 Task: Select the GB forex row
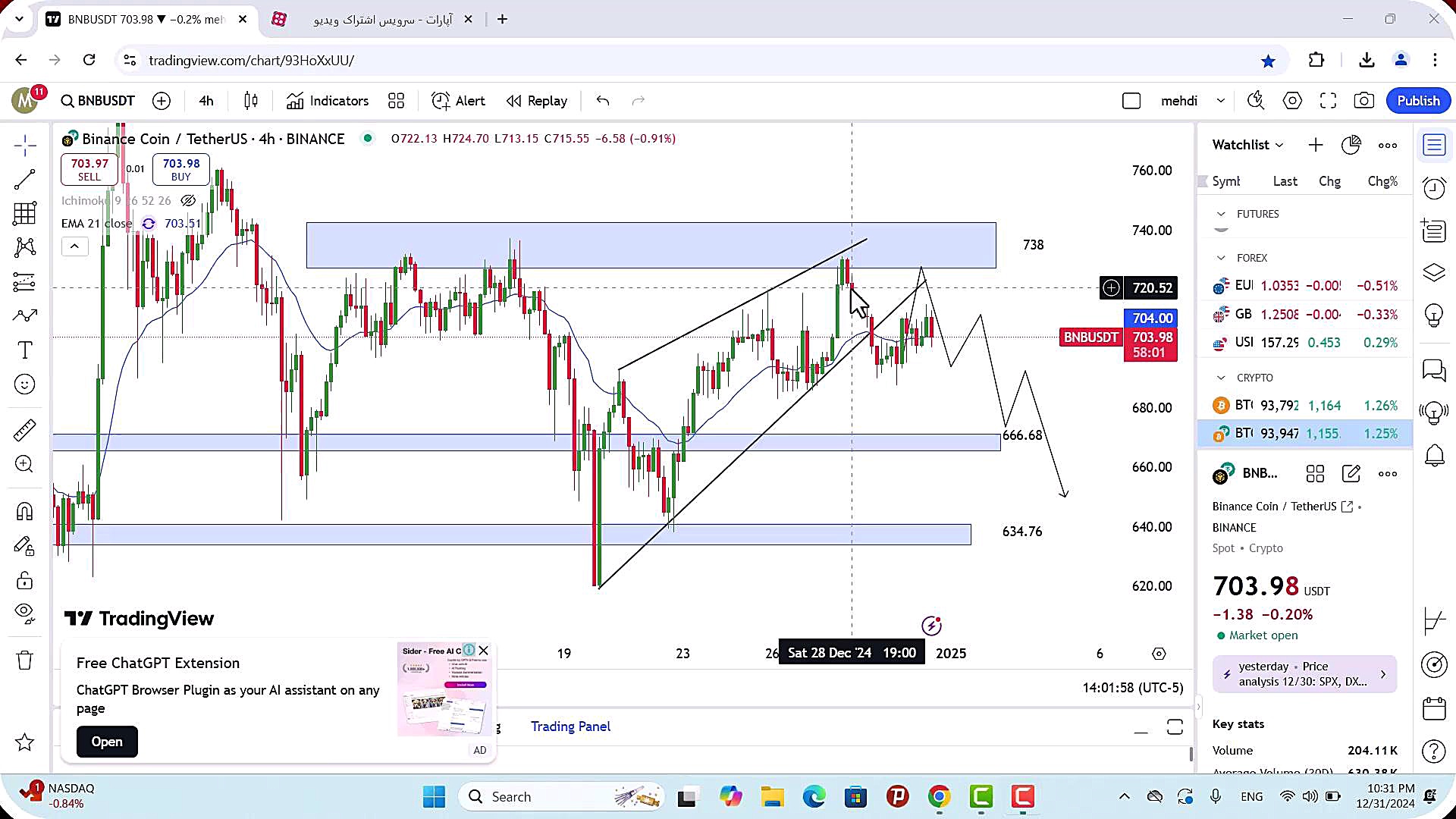tap(1305, 315)
